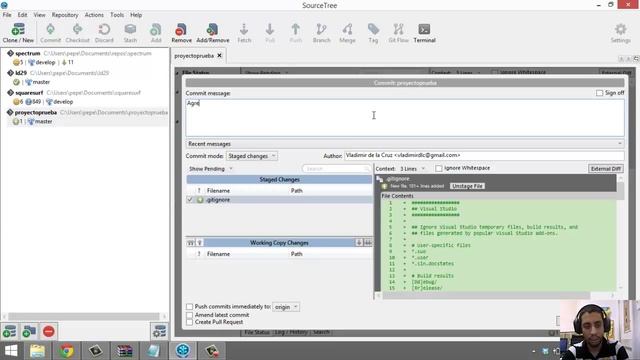
Task: Open the Terminal toolbar icon
Action: [424, 33]
